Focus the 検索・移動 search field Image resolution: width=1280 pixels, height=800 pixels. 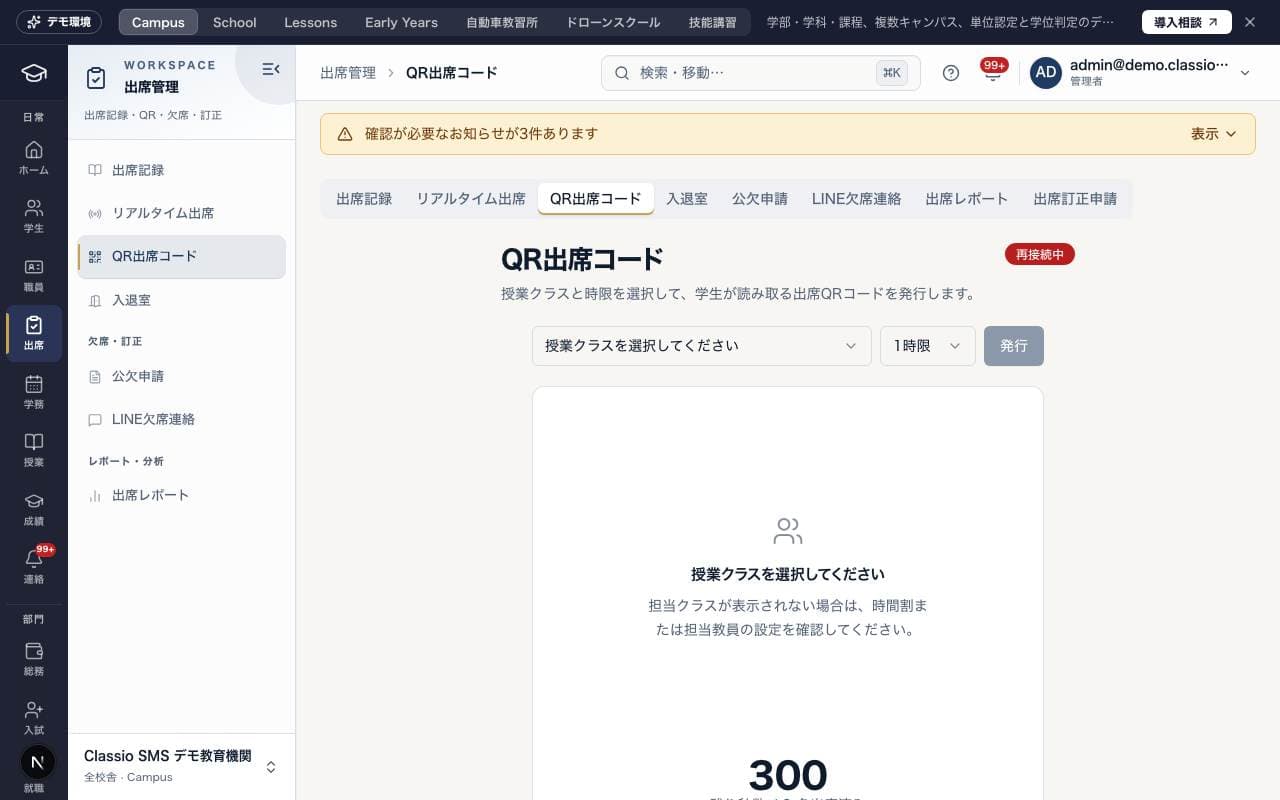(x=761, y=73)
